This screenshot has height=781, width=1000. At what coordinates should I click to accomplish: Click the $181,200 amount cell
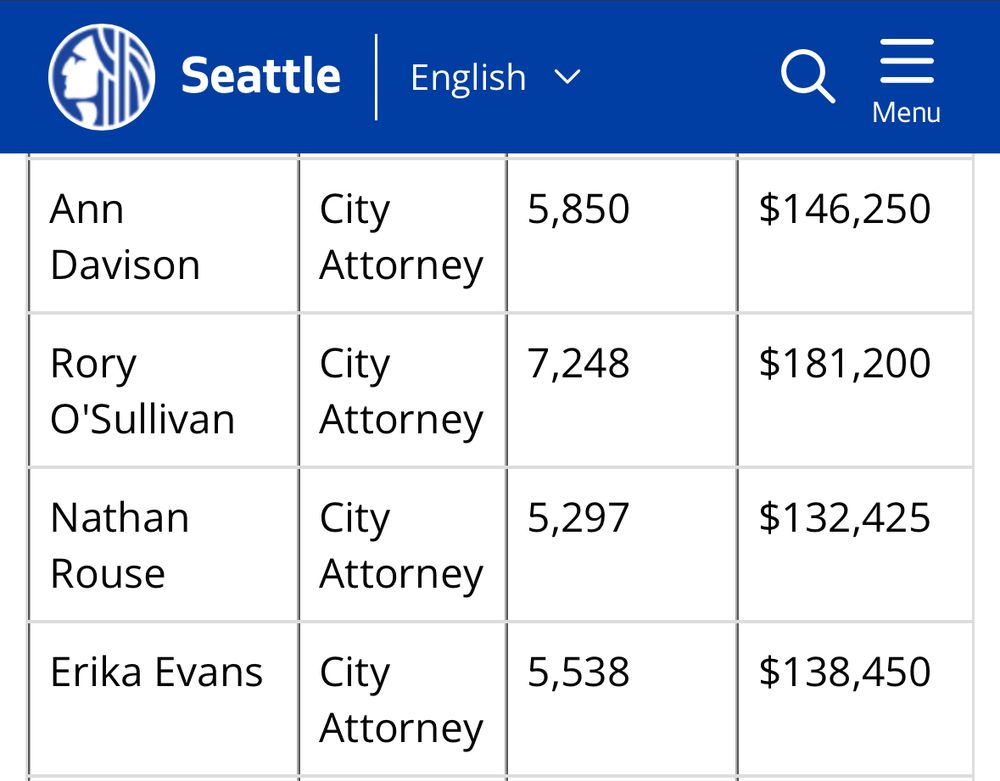[x=855, y=391]
